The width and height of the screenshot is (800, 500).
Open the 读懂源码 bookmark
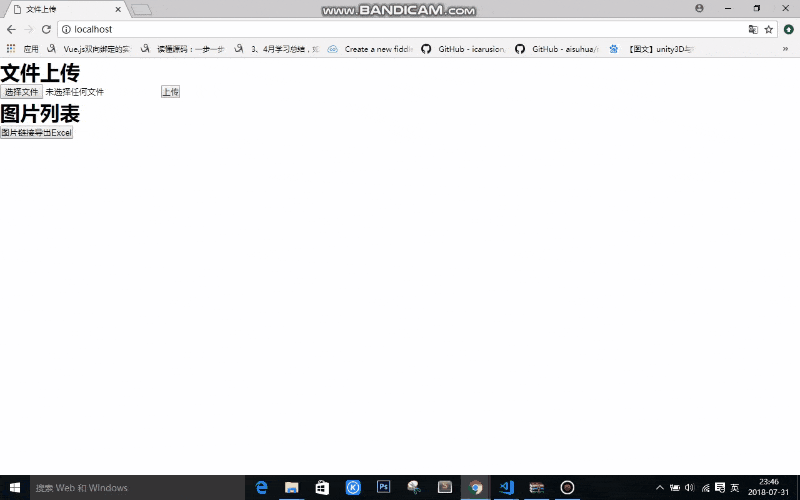(183, 49)
